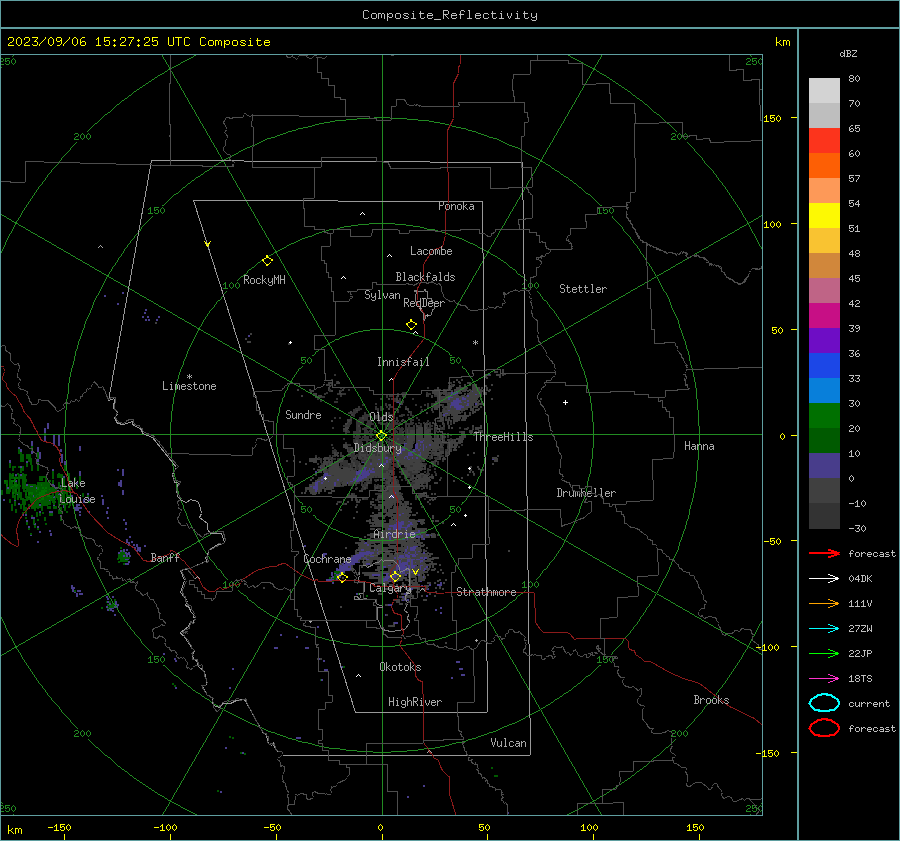The image size is (900, 841).
Task: Click the Didsbury map label
Action: (x=377, y=448)
